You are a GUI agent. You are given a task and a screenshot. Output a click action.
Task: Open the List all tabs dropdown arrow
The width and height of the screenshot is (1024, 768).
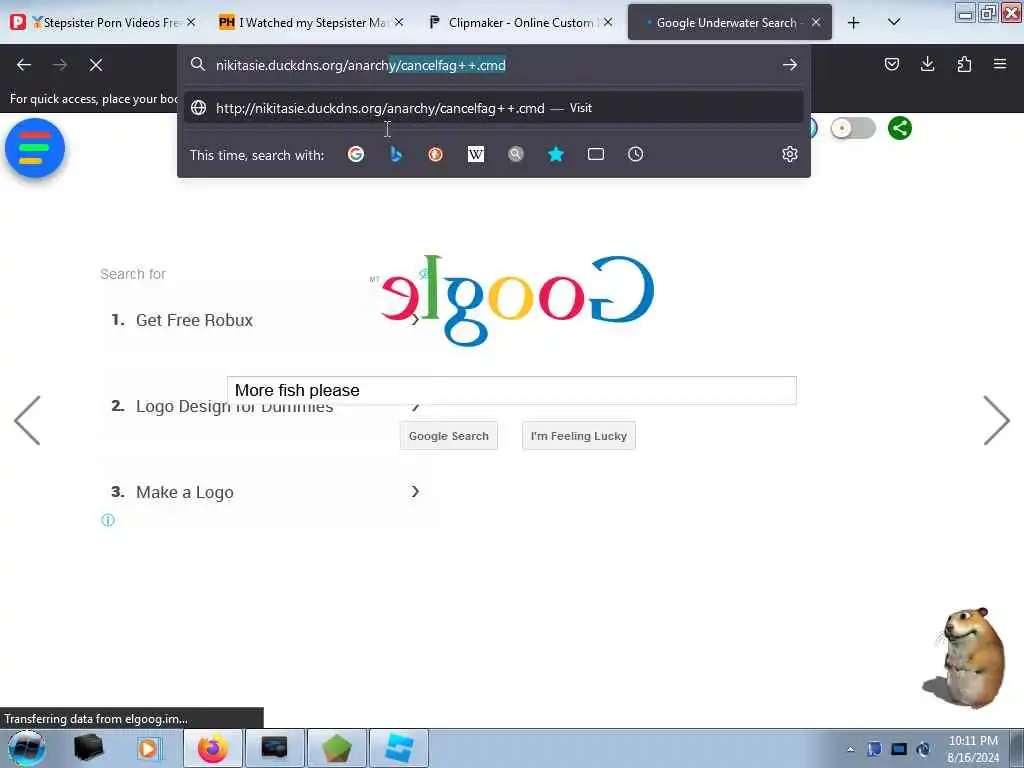click(894, 22)
